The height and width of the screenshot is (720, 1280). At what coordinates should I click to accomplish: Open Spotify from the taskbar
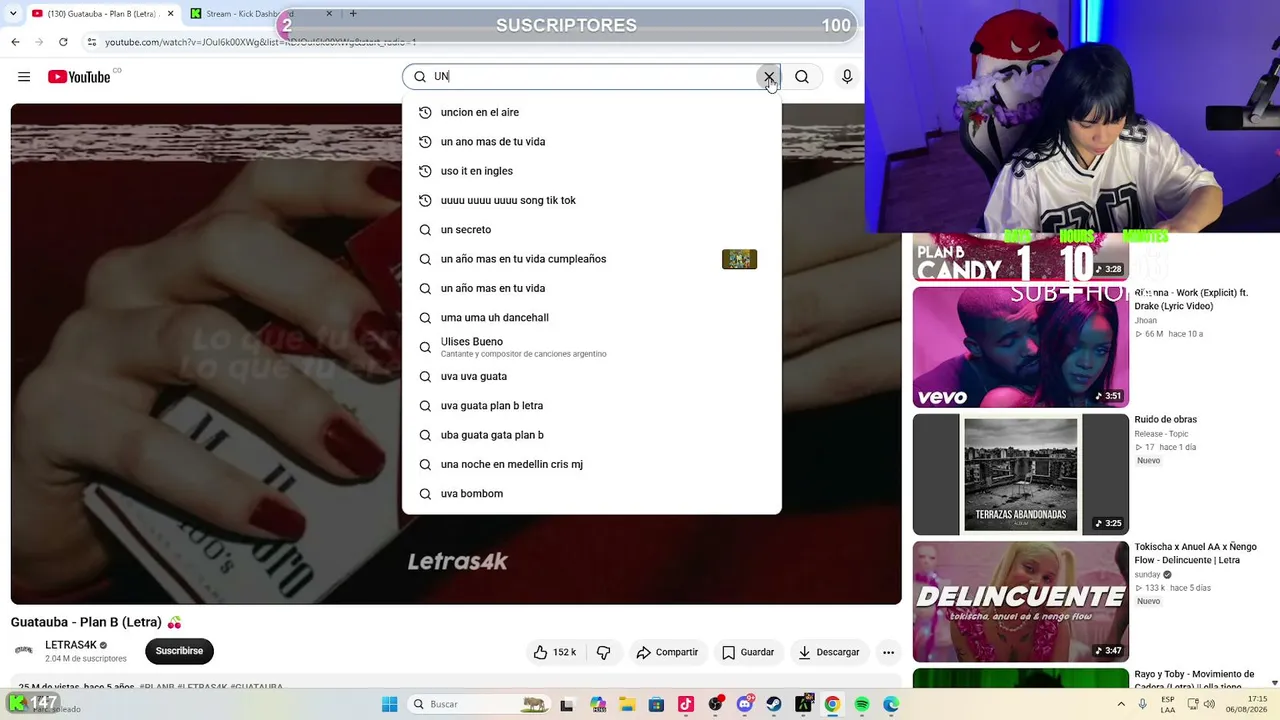click(x=862, y=704)
